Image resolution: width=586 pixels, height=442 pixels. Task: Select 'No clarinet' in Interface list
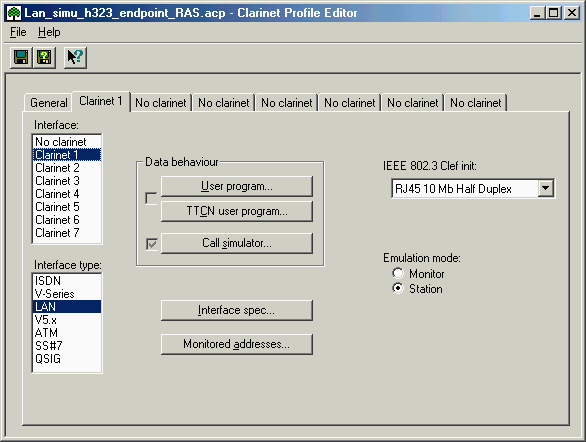tap(67, 142)
